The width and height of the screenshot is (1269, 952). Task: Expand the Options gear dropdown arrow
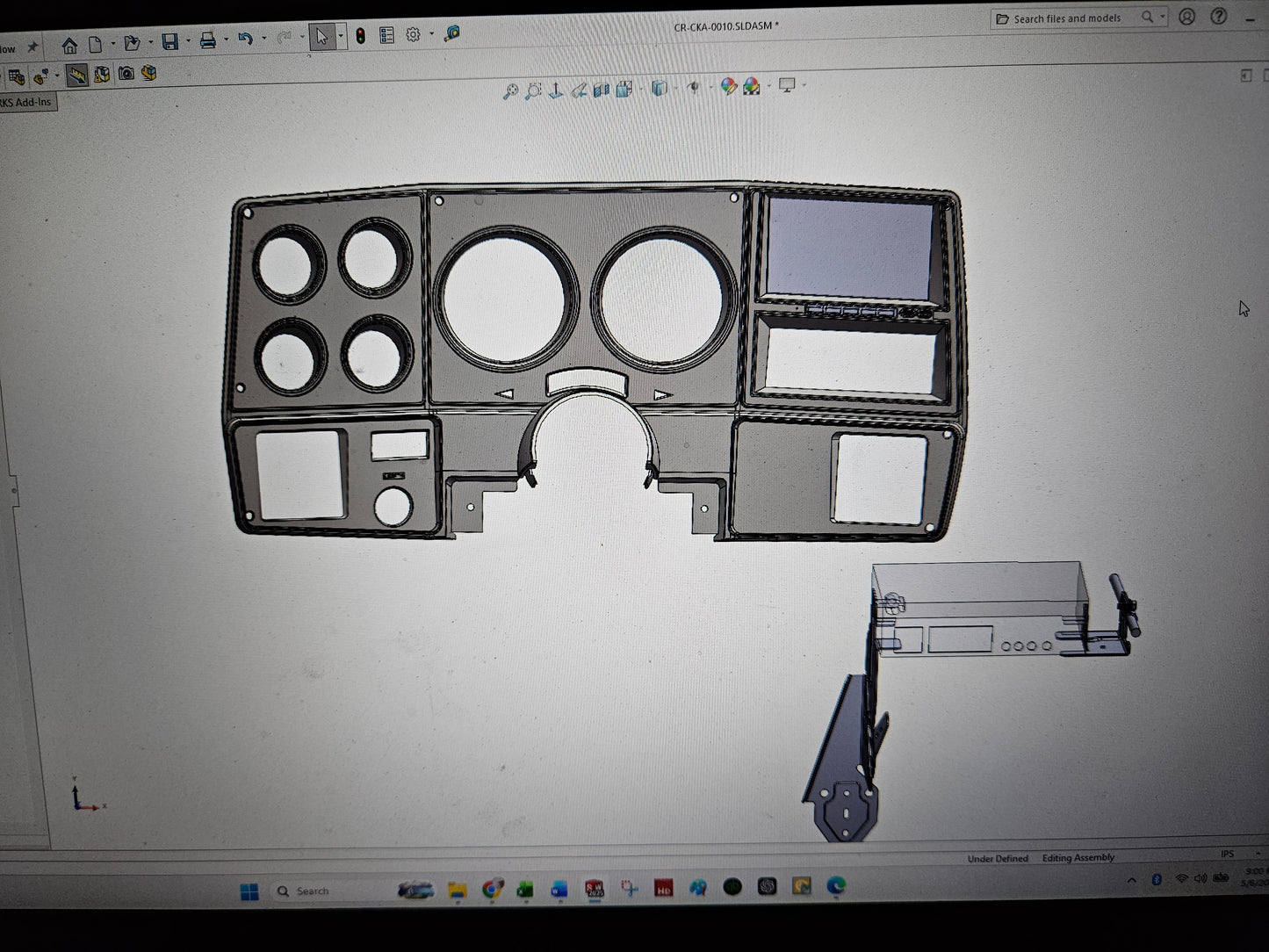[431, 34]
